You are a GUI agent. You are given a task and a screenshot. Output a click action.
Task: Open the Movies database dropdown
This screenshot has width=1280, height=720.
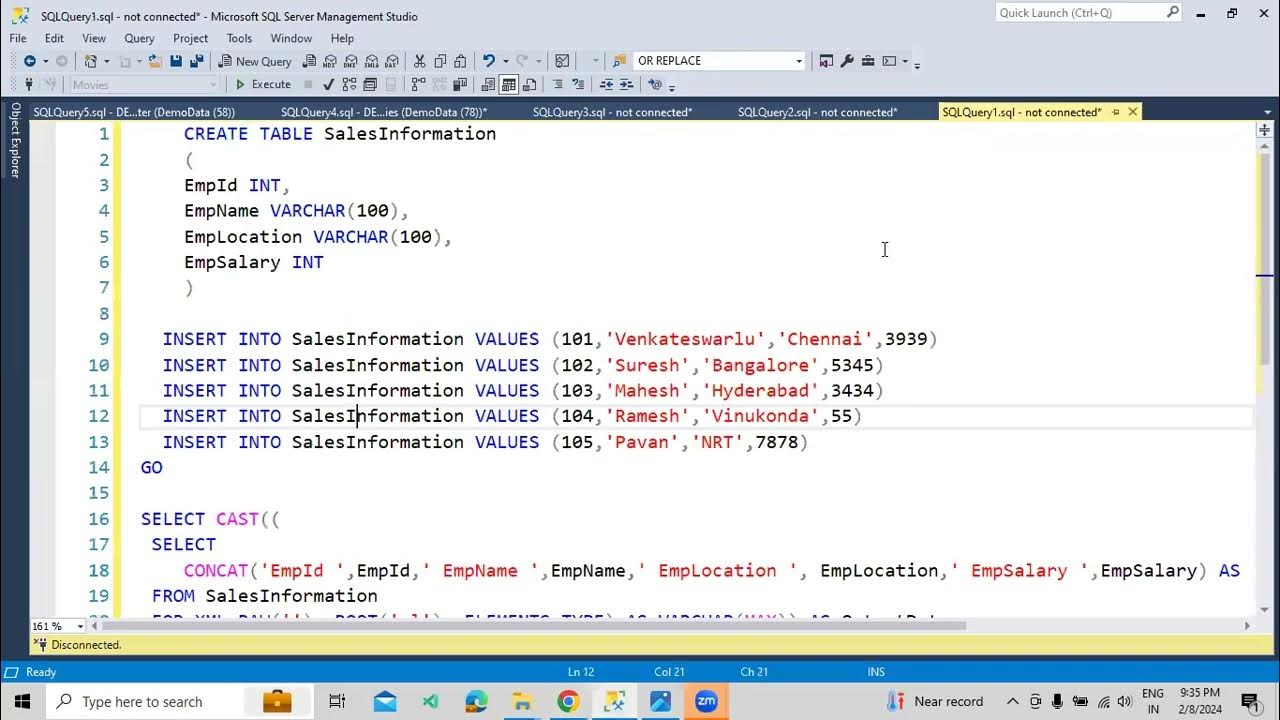144,84
